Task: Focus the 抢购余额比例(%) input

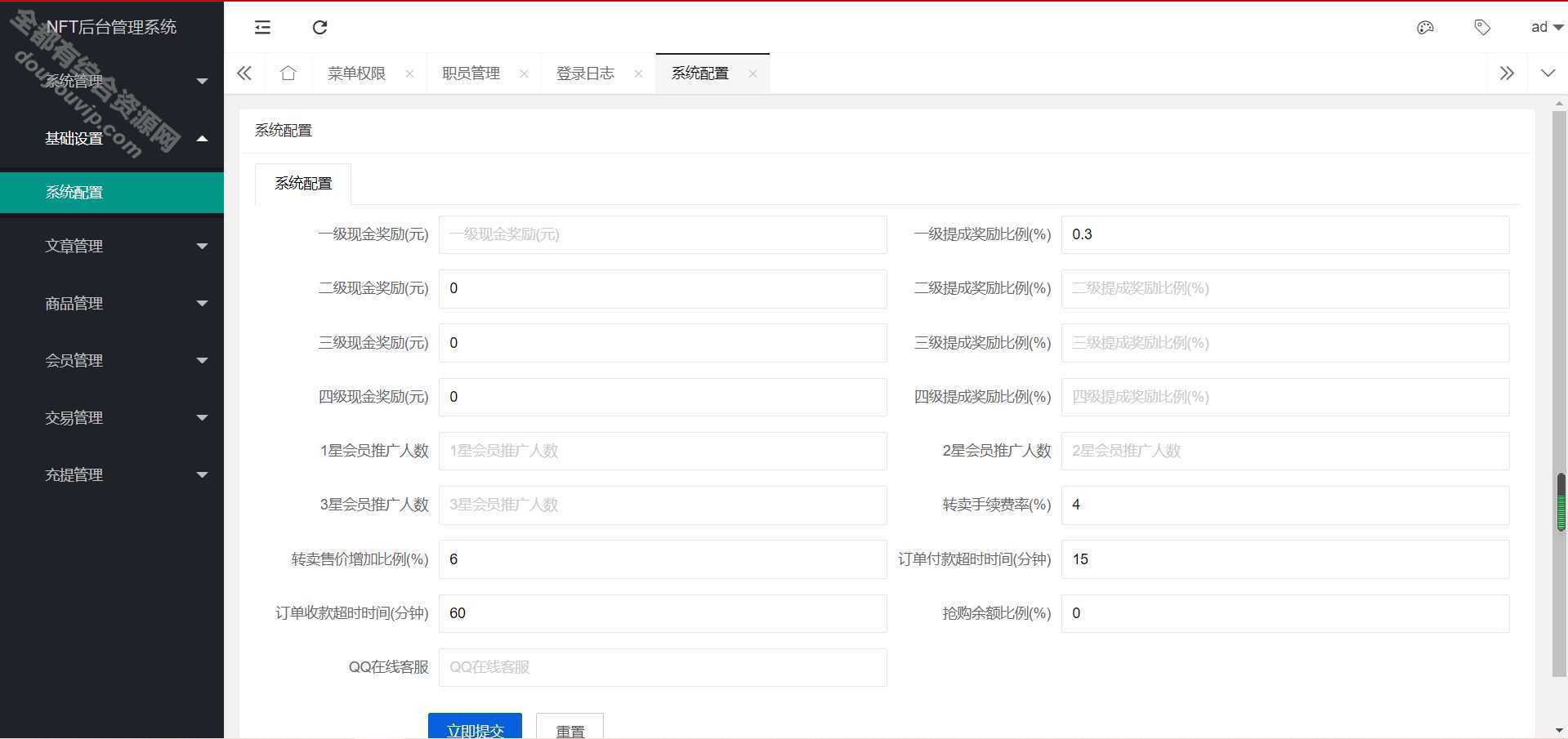Action: pos(1285,613)
